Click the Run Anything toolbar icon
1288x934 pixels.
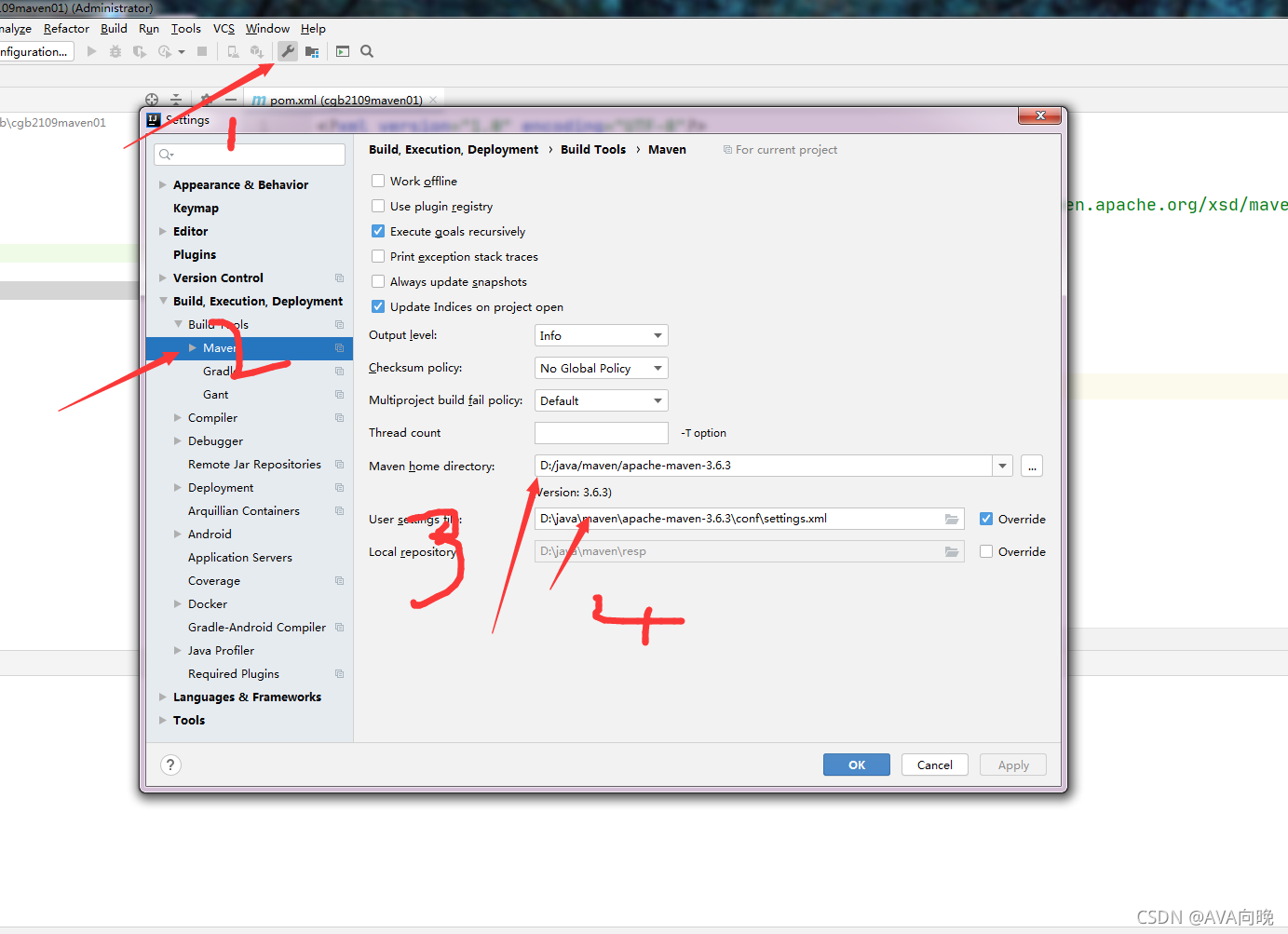tap(343, 51)
